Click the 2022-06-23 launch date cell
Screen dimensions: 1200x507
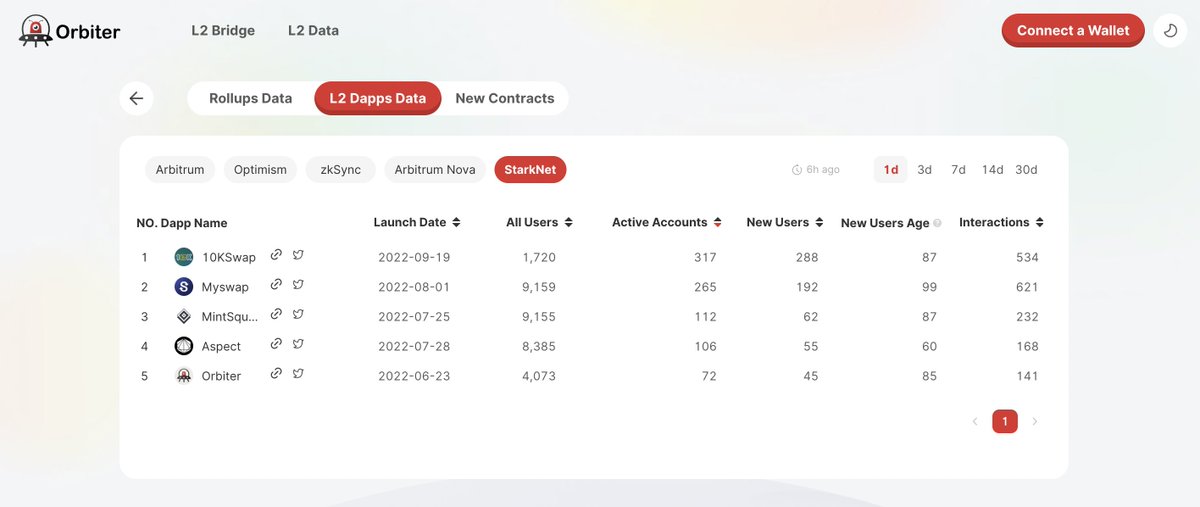pyautogui.click(x=414, y=376)
